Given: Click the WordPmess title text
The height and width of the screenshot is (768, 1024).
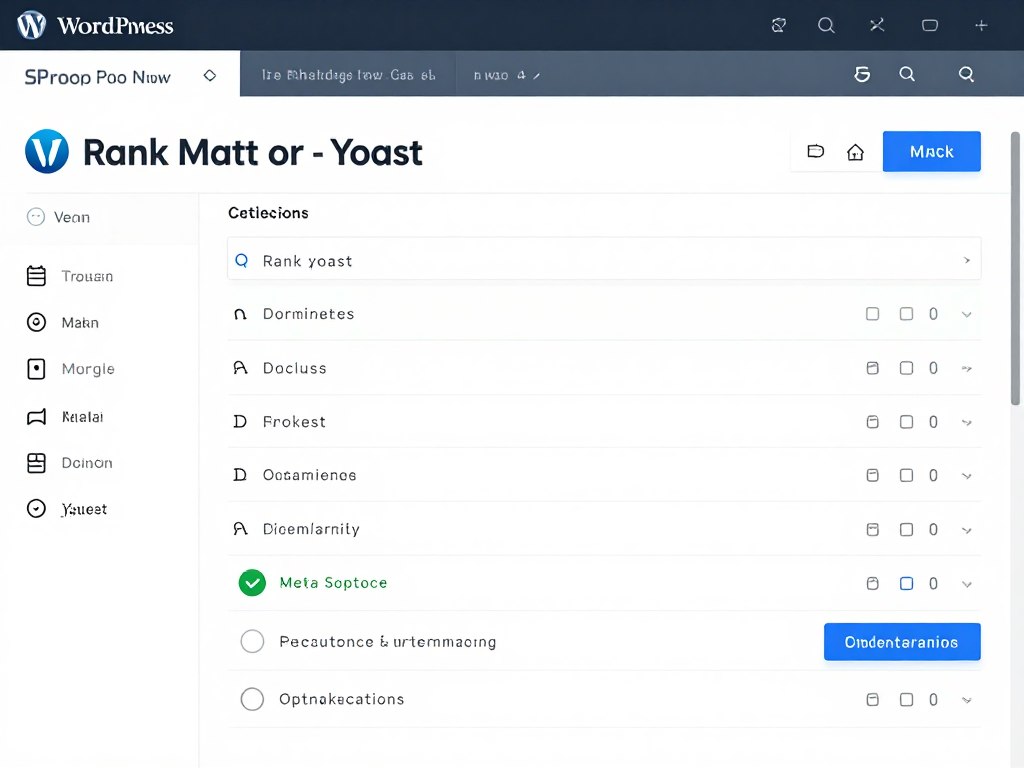Looking at the screenshot, I should [x=115, y=25].
